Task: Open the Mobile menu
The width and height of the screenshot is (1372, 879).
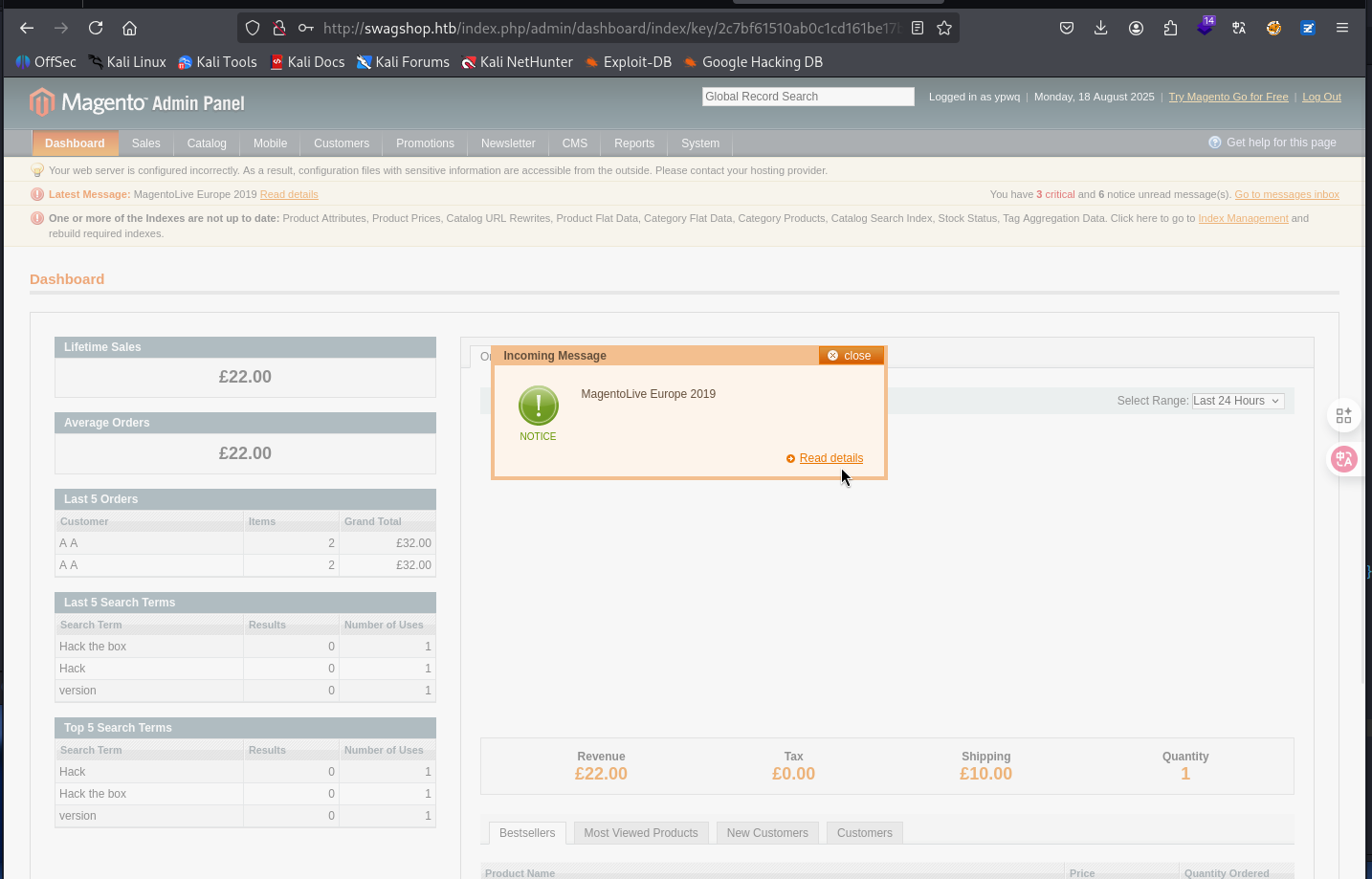Action: [270, 143]
